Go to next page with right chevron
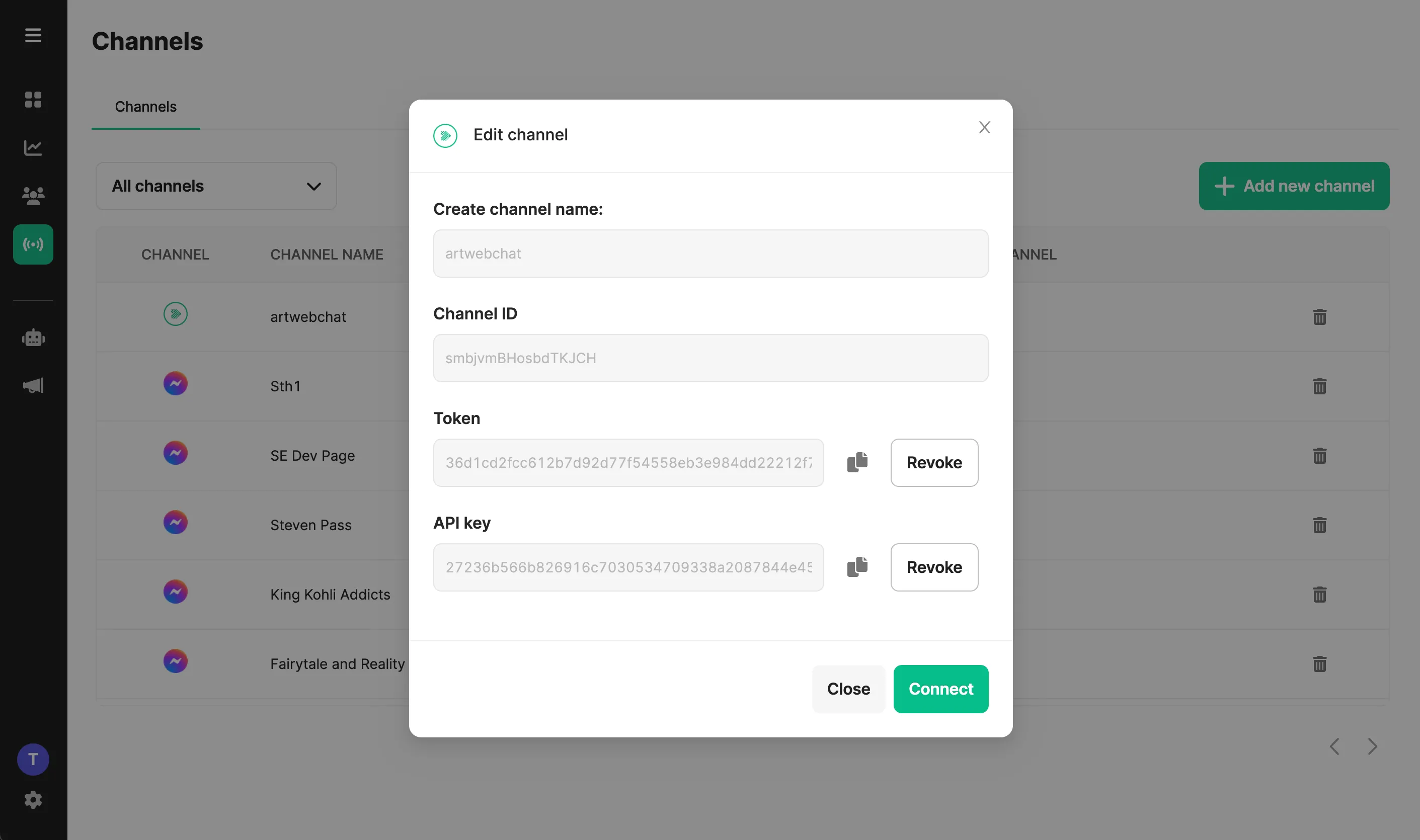1420x840 pixels. [1372, 746]
